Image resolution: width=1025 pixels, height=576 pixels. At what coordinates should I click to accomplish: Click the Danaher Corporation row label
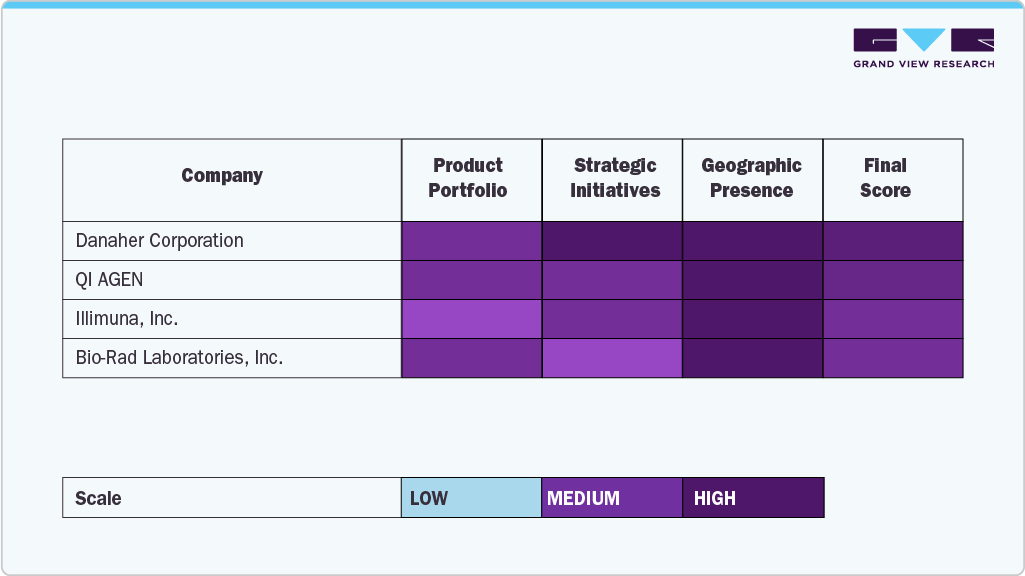[x=160, y=241]
